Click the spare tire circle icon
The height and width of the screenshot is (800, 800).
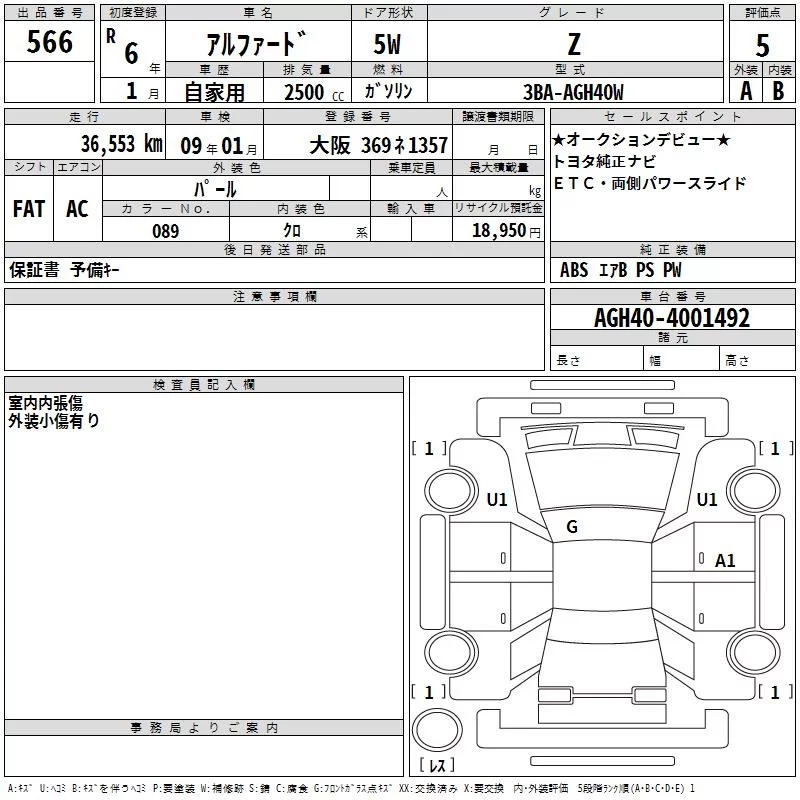(x=437, y=730)
